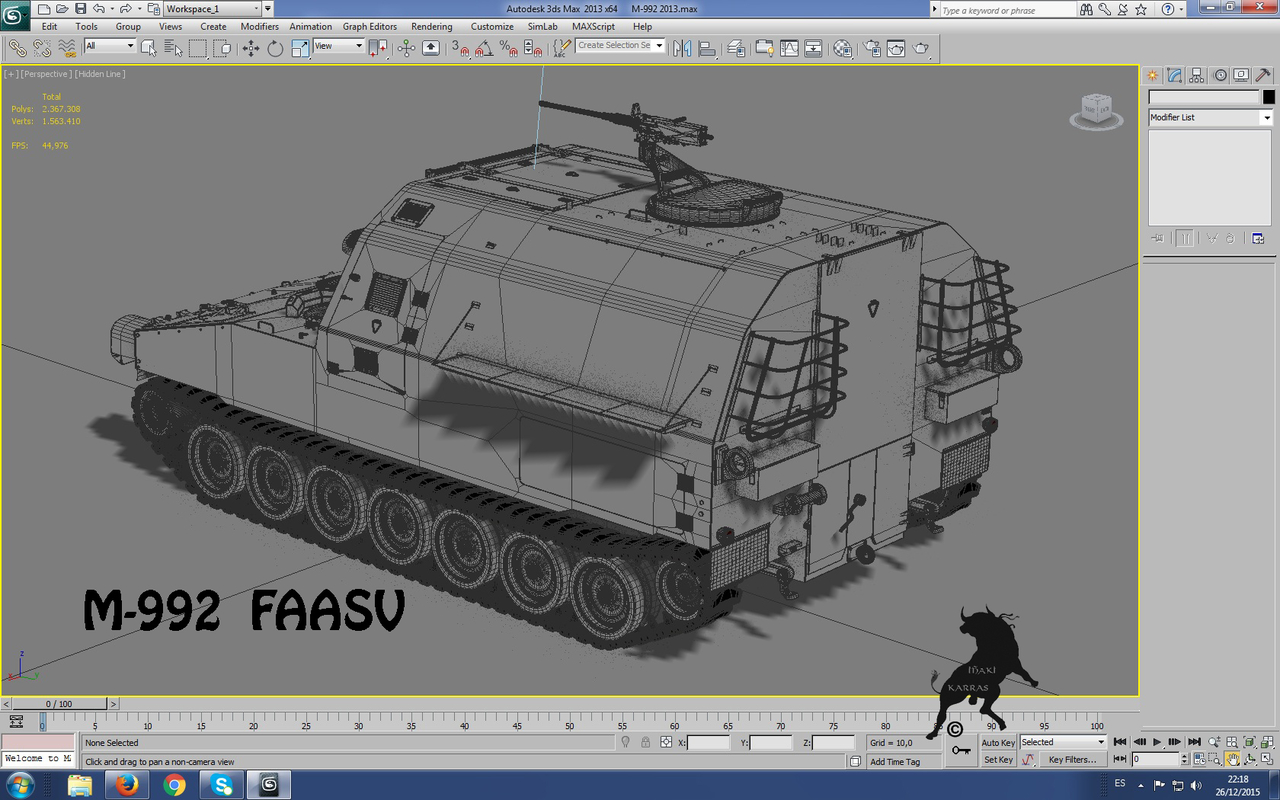Activate the Select and Rotate tool
Viewport: 1280px width, 800px height.
[275, 48]
